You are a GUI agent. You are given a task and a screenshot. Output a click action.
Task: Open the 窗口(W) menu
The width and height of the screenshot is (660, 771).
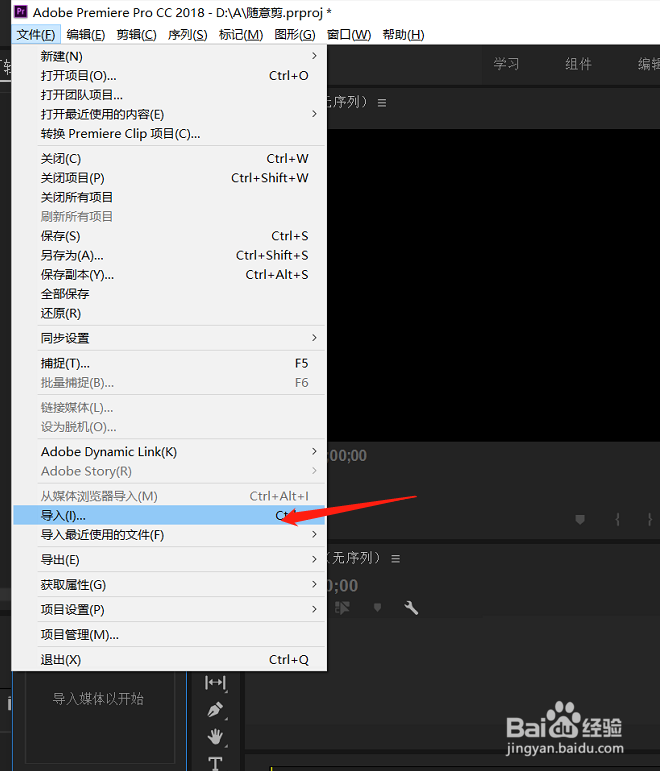click(x=349, y=35)
